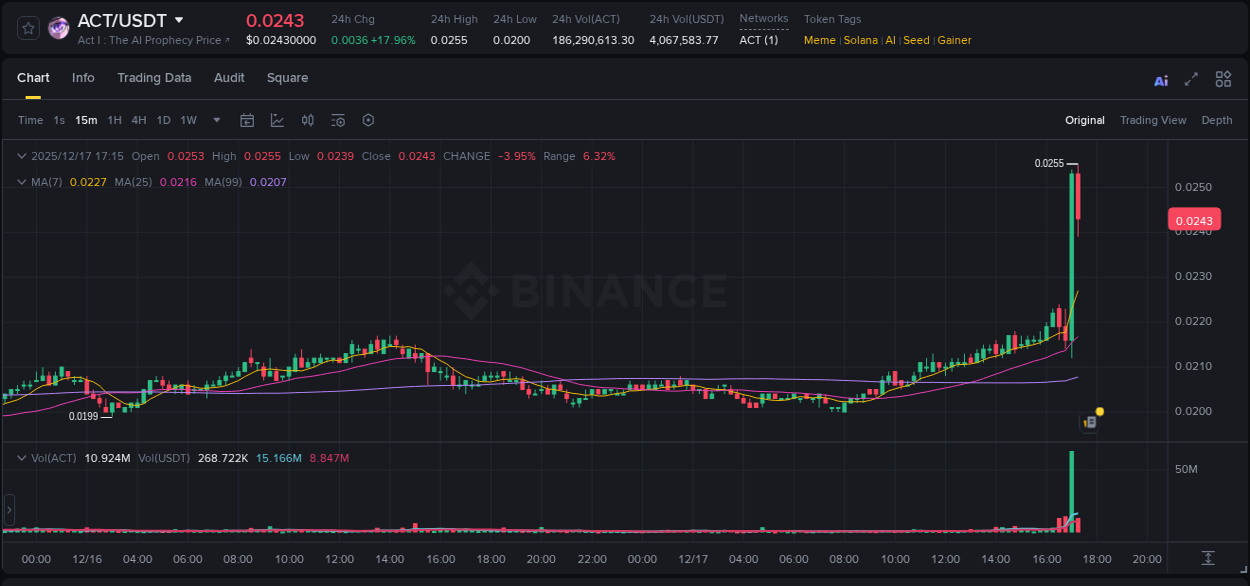1250x586 pixels.
Task: Switch to Trading View chart mode
Action: pos(1152,120)
